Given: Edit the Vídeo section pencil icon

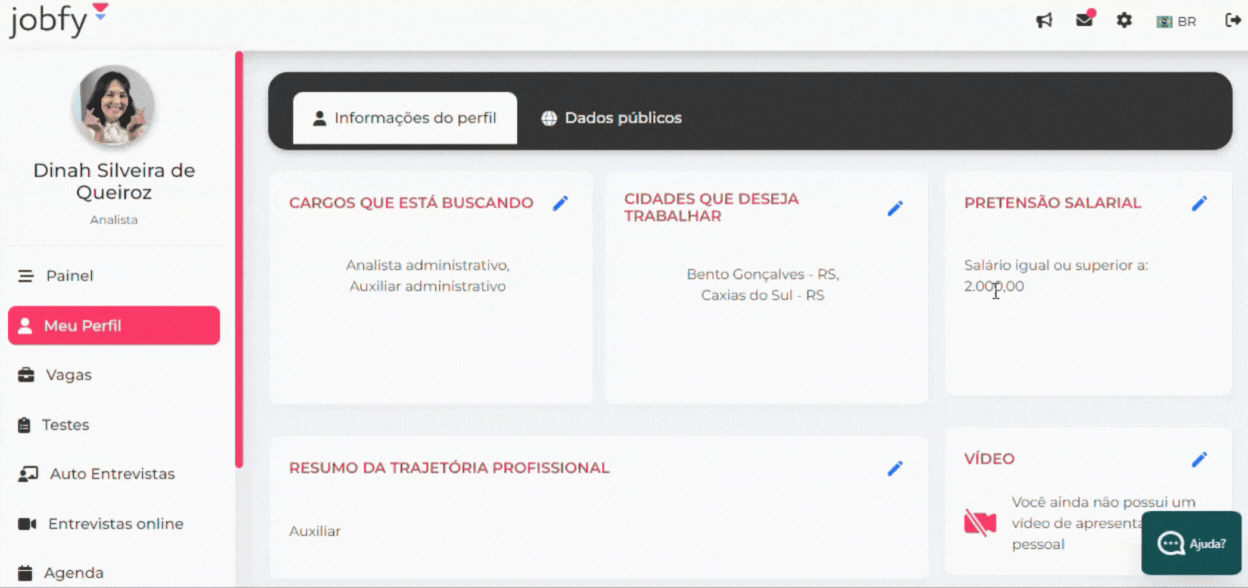Looking at the screenshot, I should (1199, 459).
